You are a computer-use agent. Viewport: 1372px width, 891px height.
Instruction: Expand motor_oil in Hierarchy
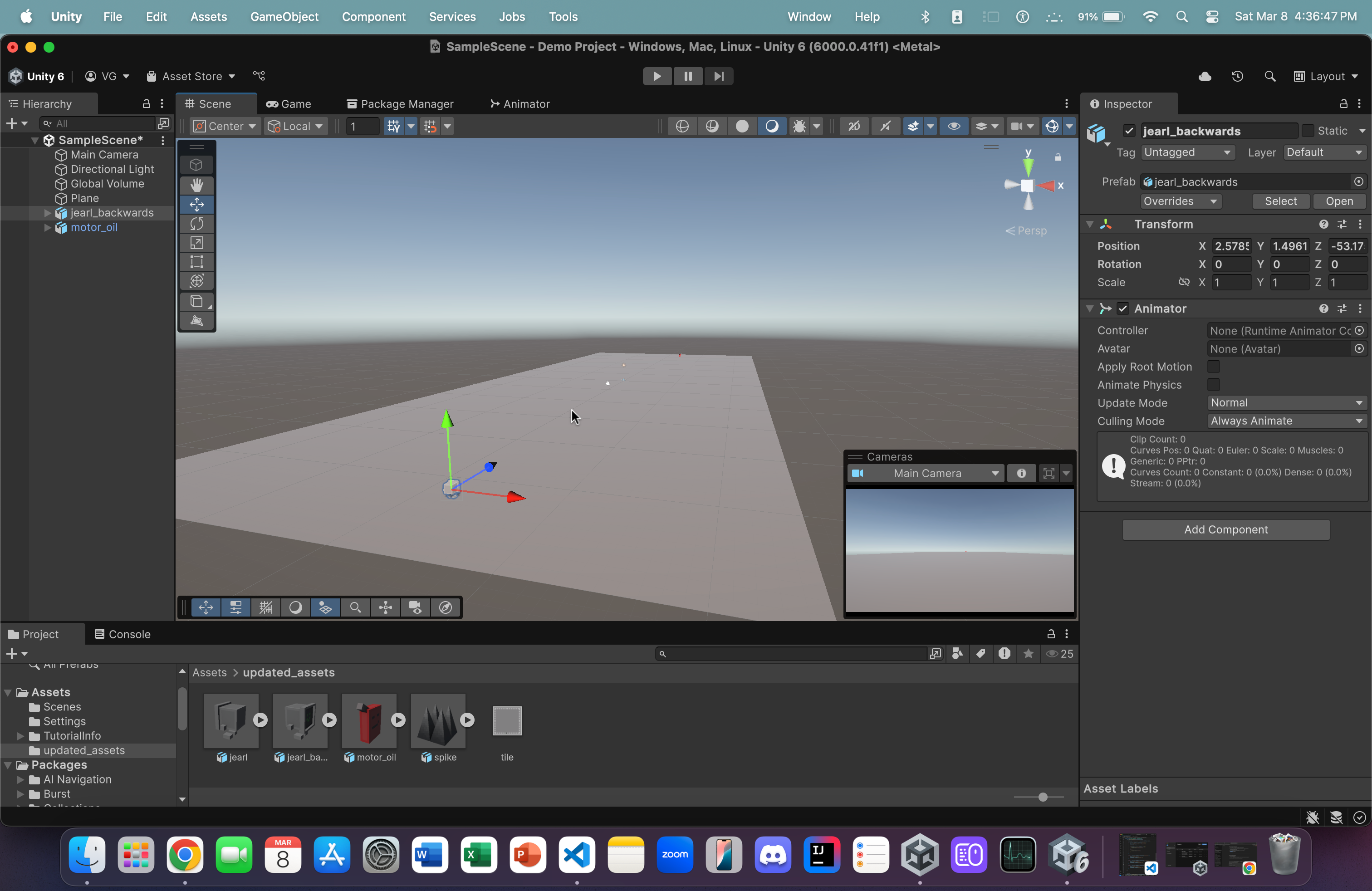pyautogui.click(x=47, y=228)
